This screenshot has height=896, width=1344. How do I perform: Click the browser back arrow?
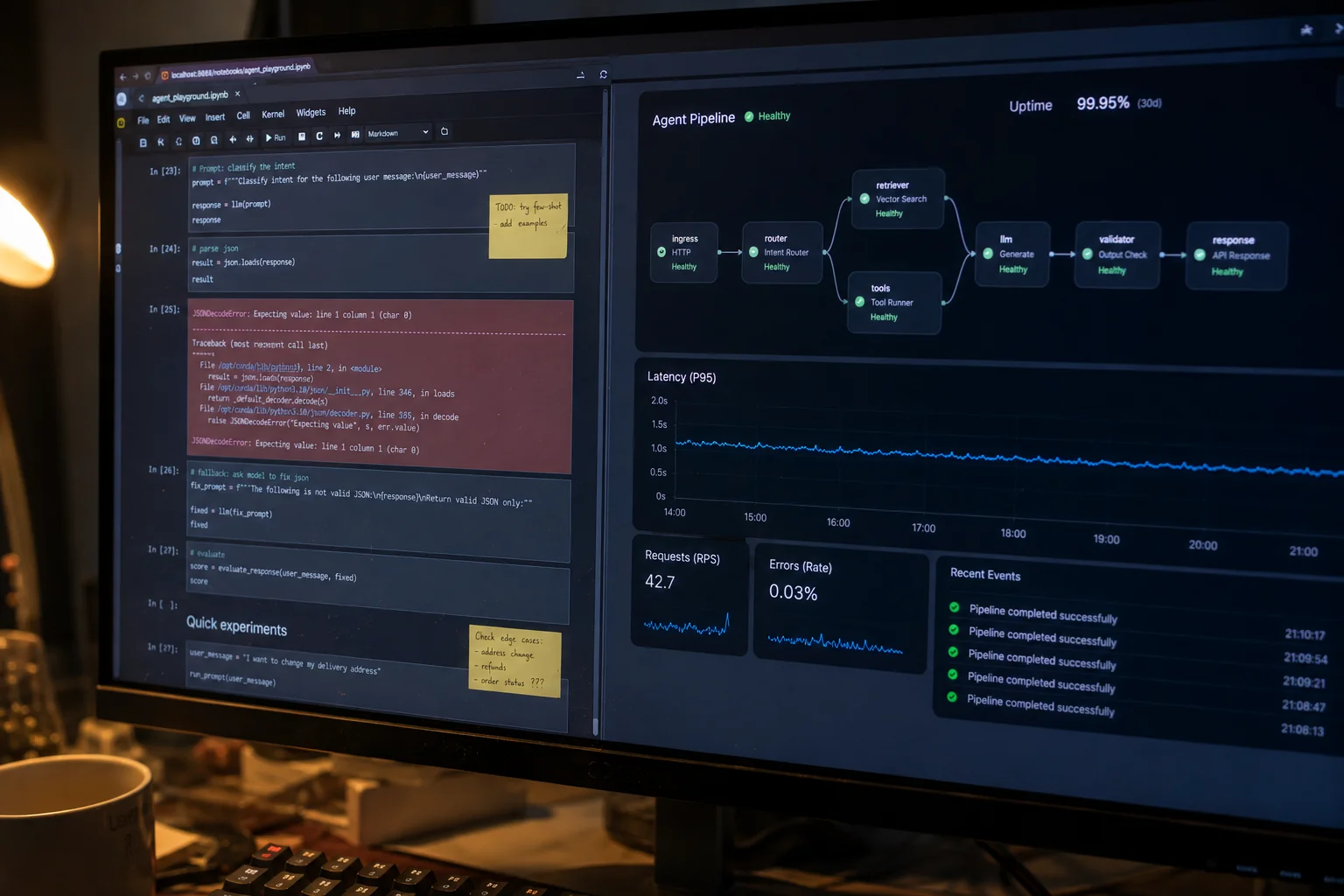tap(123, 77)
